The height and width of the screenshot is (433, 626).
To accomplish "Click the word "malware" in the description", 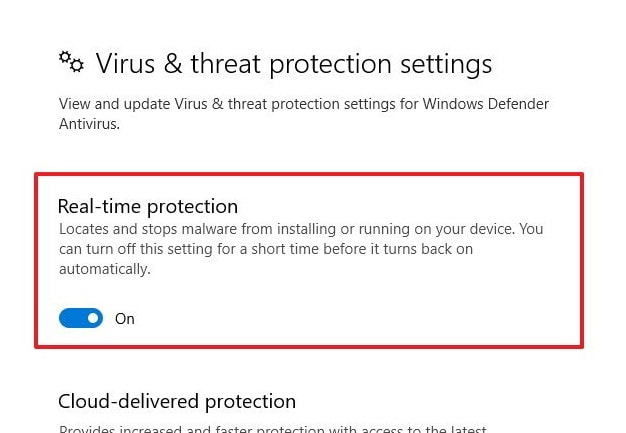I will 209,229.
